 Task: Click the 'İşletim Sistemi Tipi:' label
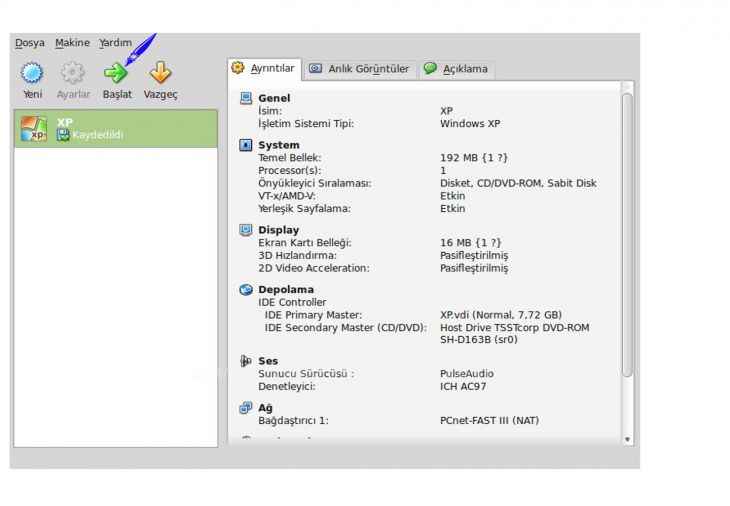click(306, 124)
